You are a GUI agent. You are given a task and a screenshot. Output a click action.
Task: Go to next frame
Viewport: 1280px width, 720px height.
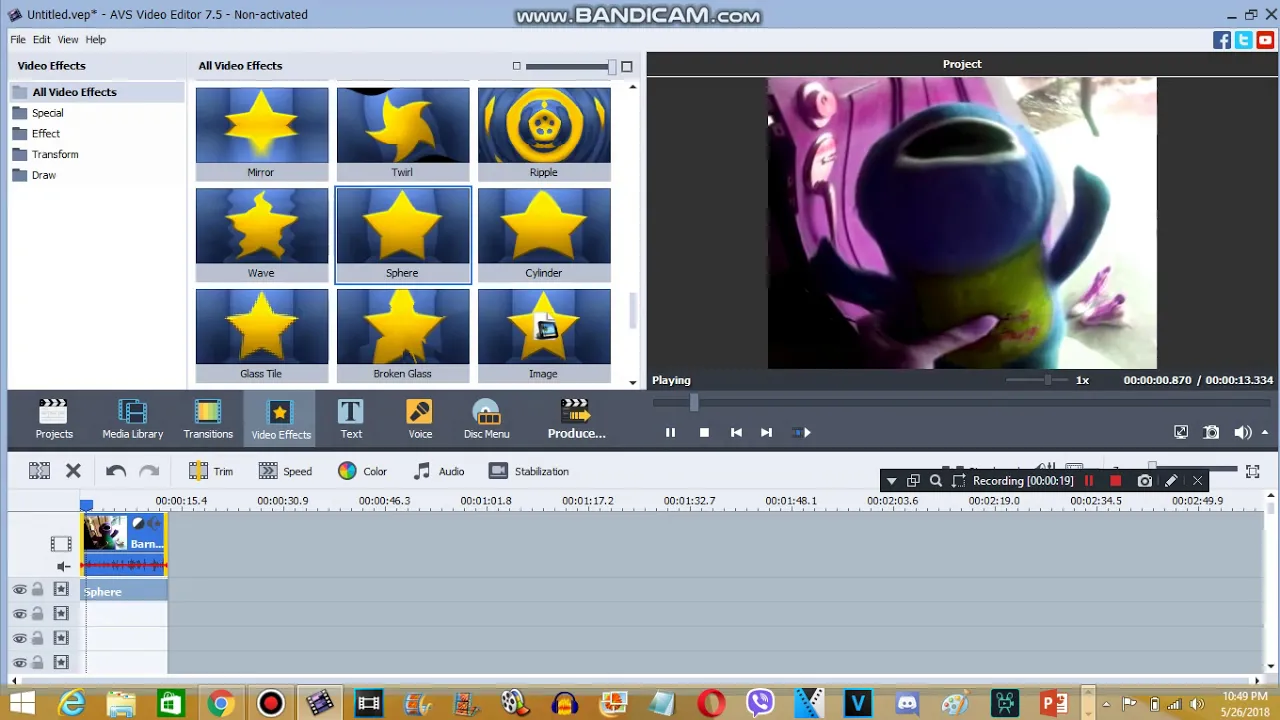[766, 433]
